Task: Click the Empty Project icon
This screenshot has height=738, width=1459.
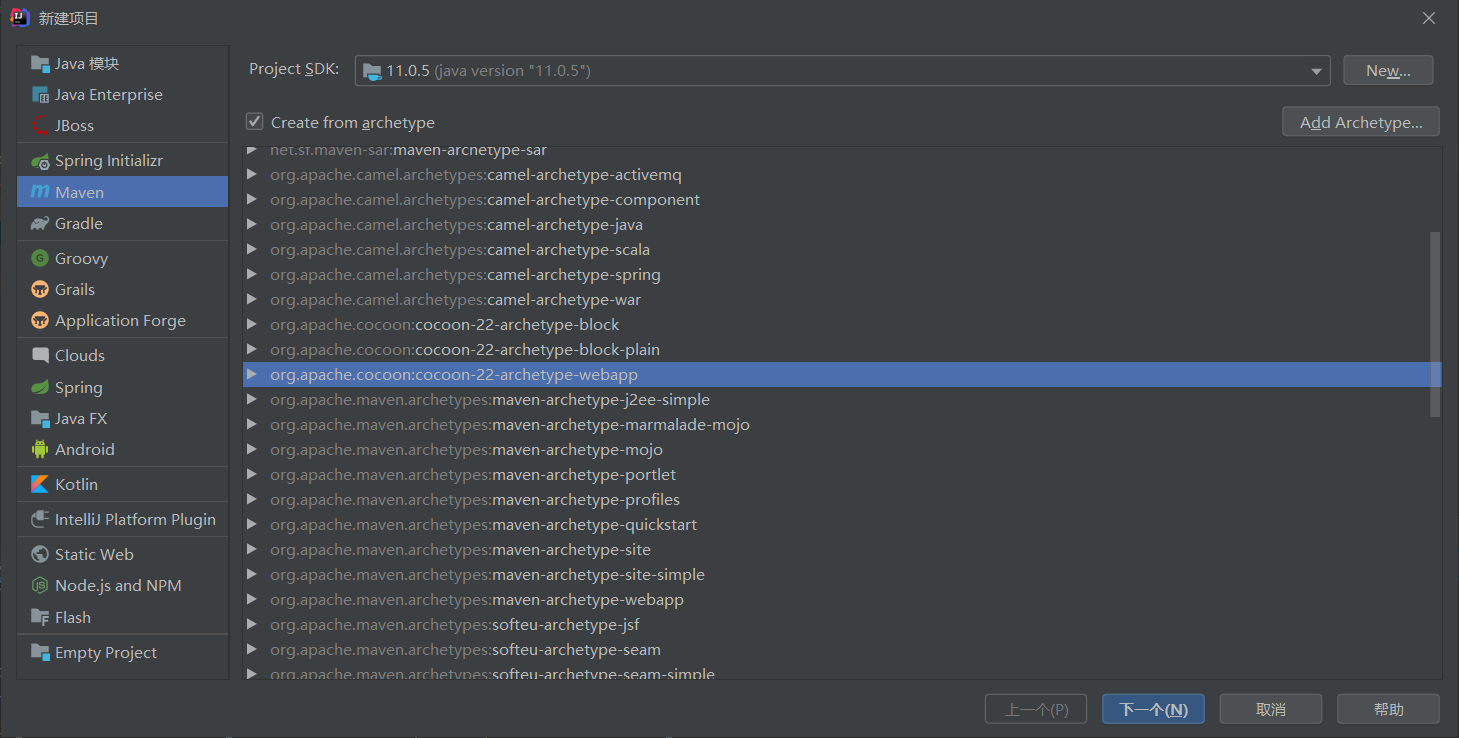Action: coord(40,652)
